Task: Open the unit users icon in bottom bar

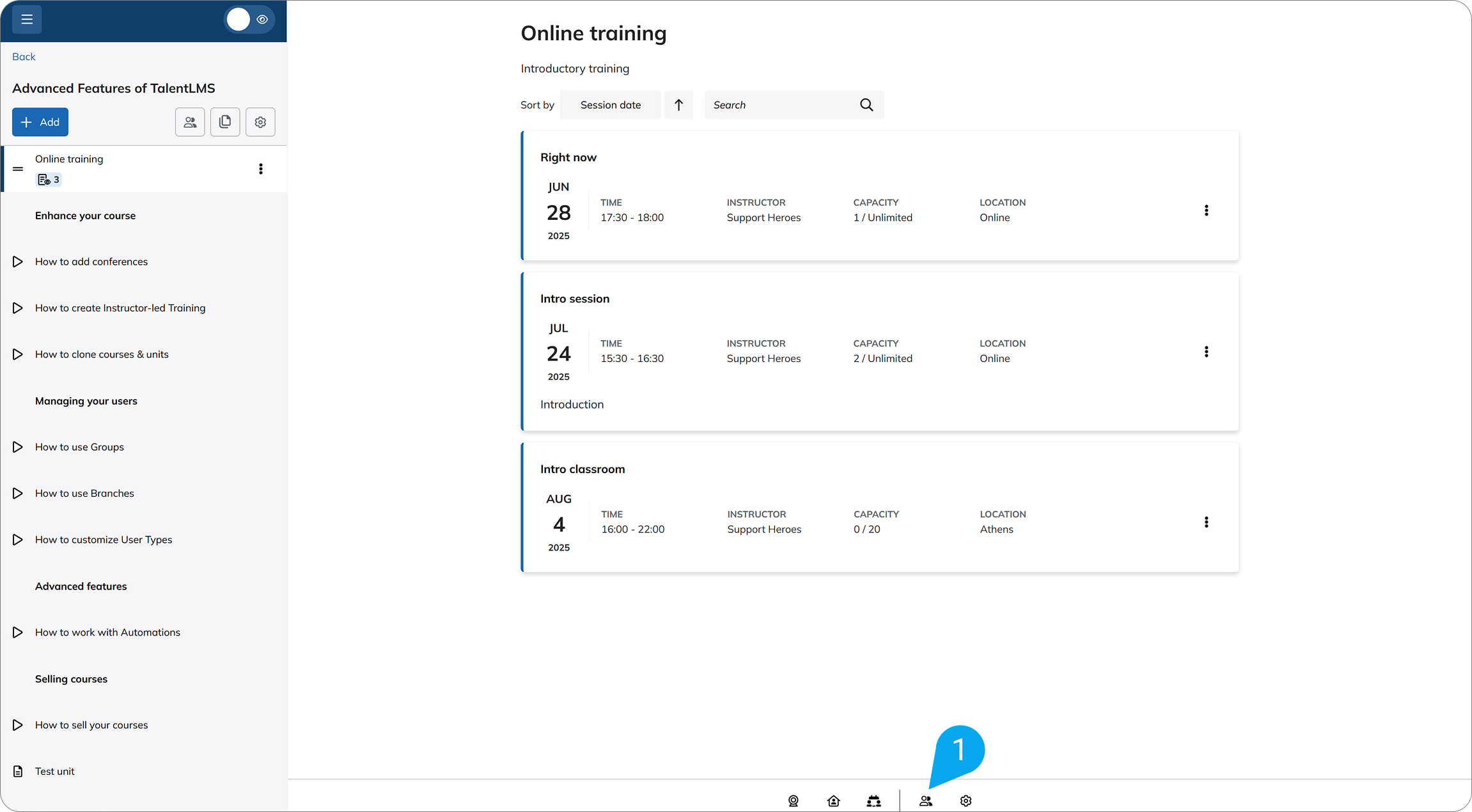Action: click(926, 801)
